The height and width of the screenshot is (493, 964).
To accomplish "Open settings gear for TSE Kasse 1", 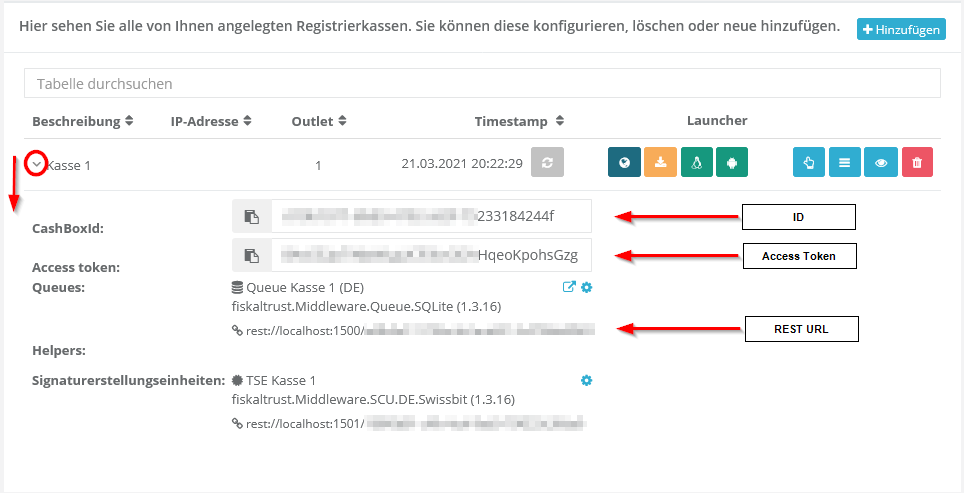I will (587, 380).
